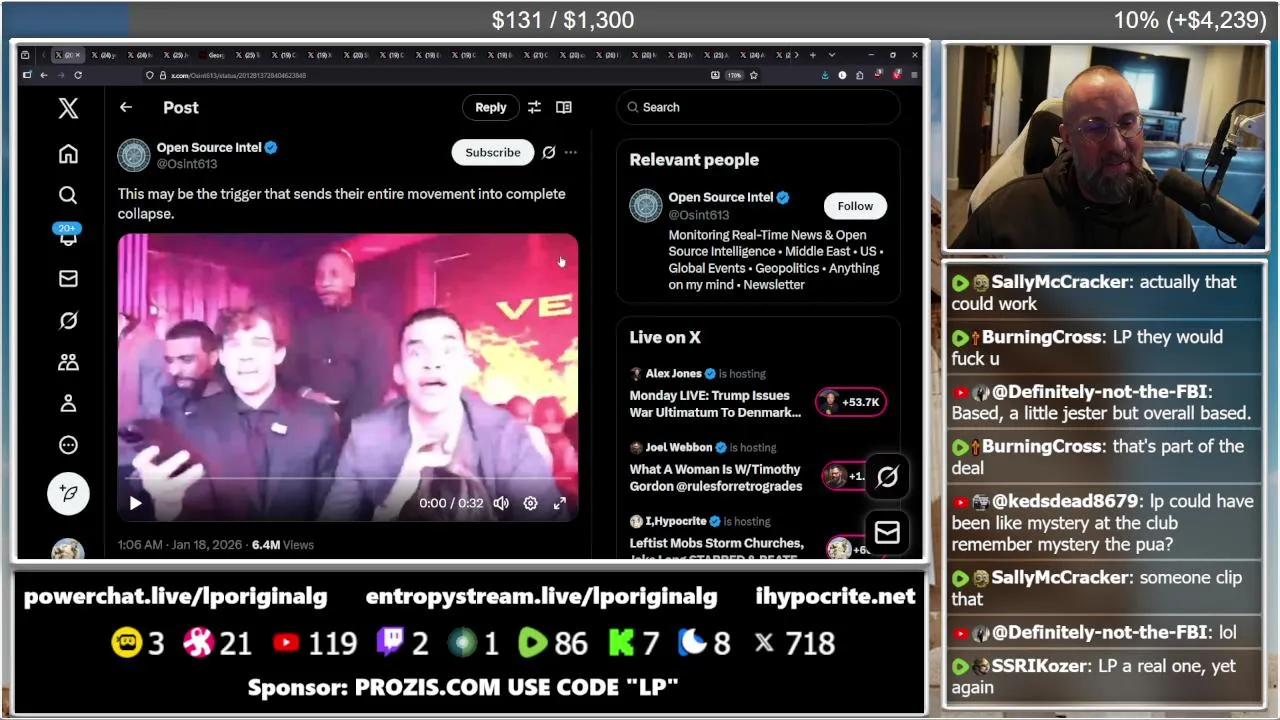Click the Reply button in Post header

[490, 107]
